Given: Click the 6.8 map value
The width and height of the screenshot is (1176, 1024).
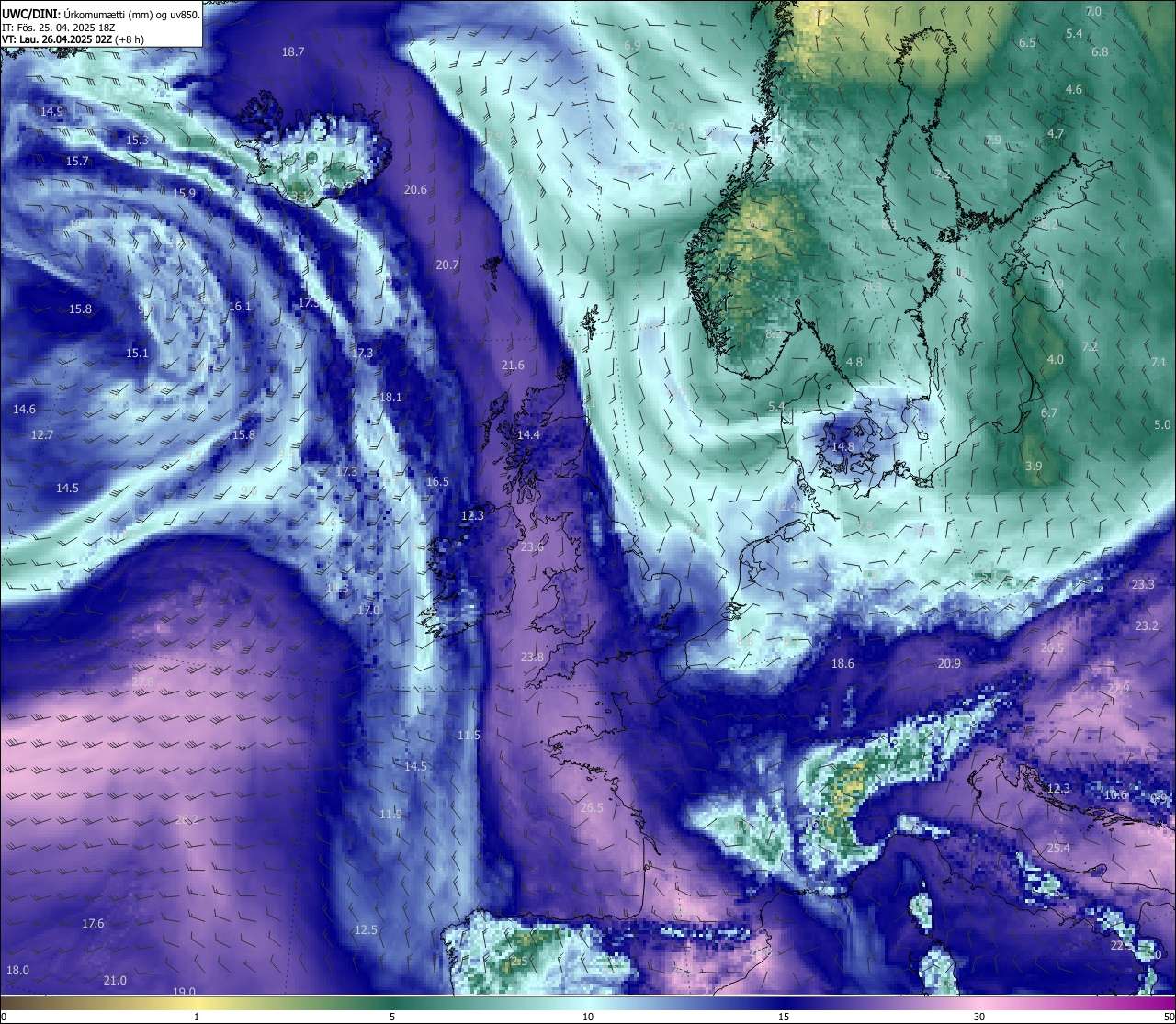Looking at the screenshot, I should pyautogui.click(x=1100, y=52).
